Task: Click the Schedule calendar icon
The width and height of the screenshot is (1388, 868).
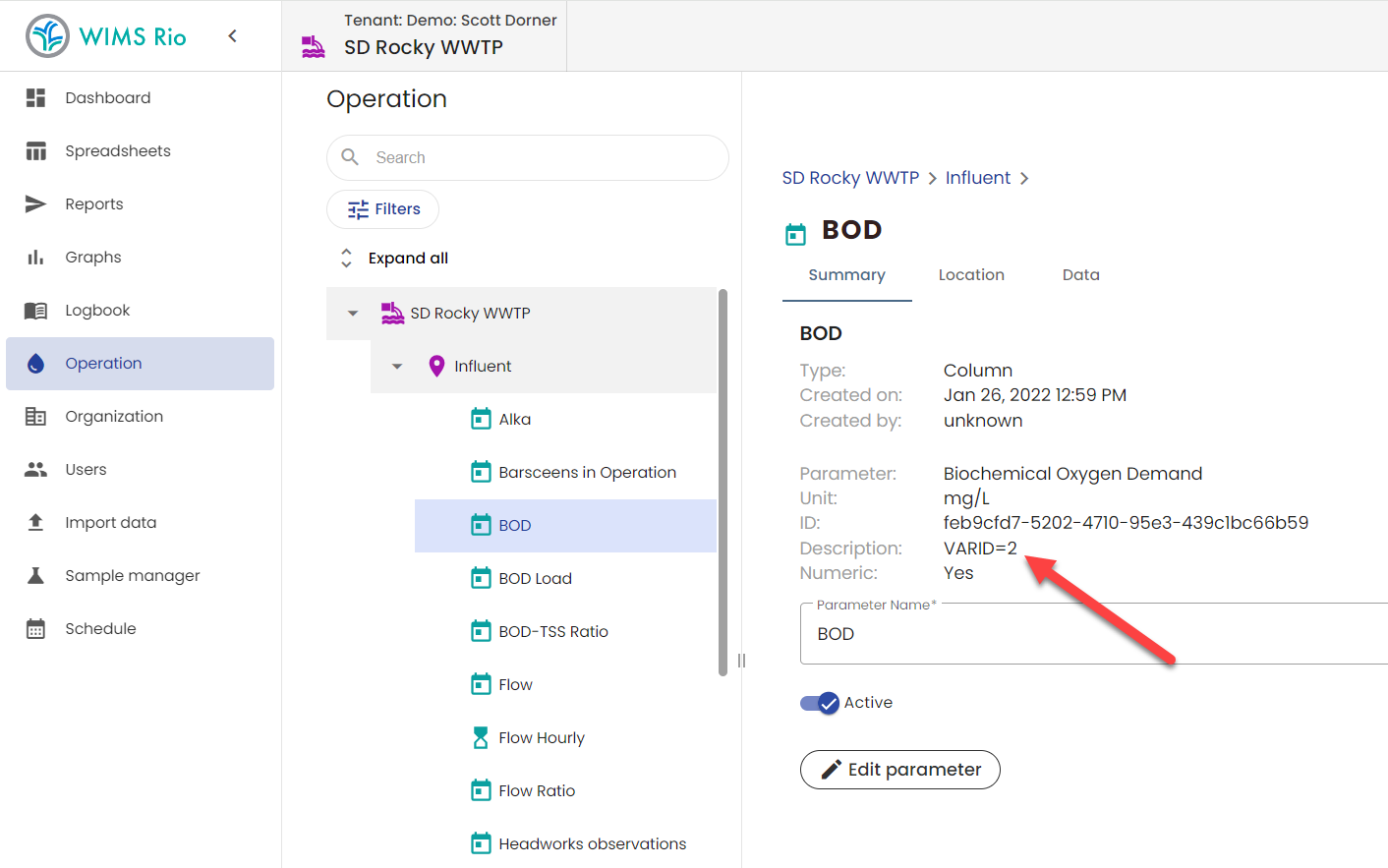Action: coord(36,629)
